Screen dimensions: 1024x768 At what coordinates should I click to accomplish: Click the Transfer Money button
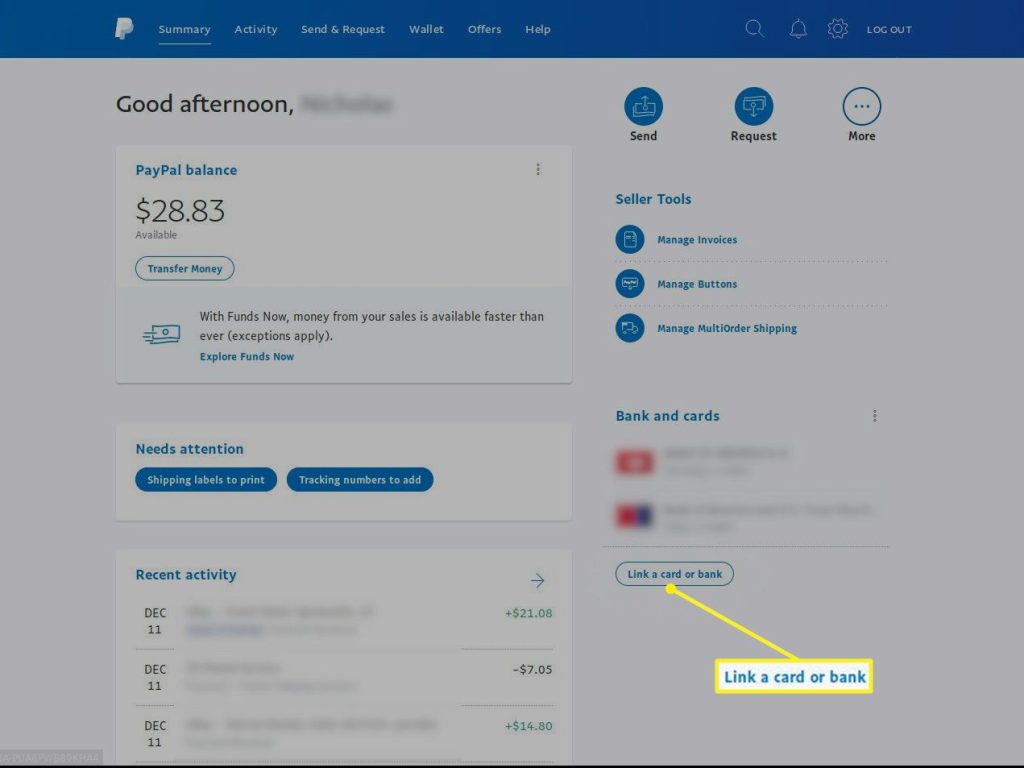click(185, 268)
